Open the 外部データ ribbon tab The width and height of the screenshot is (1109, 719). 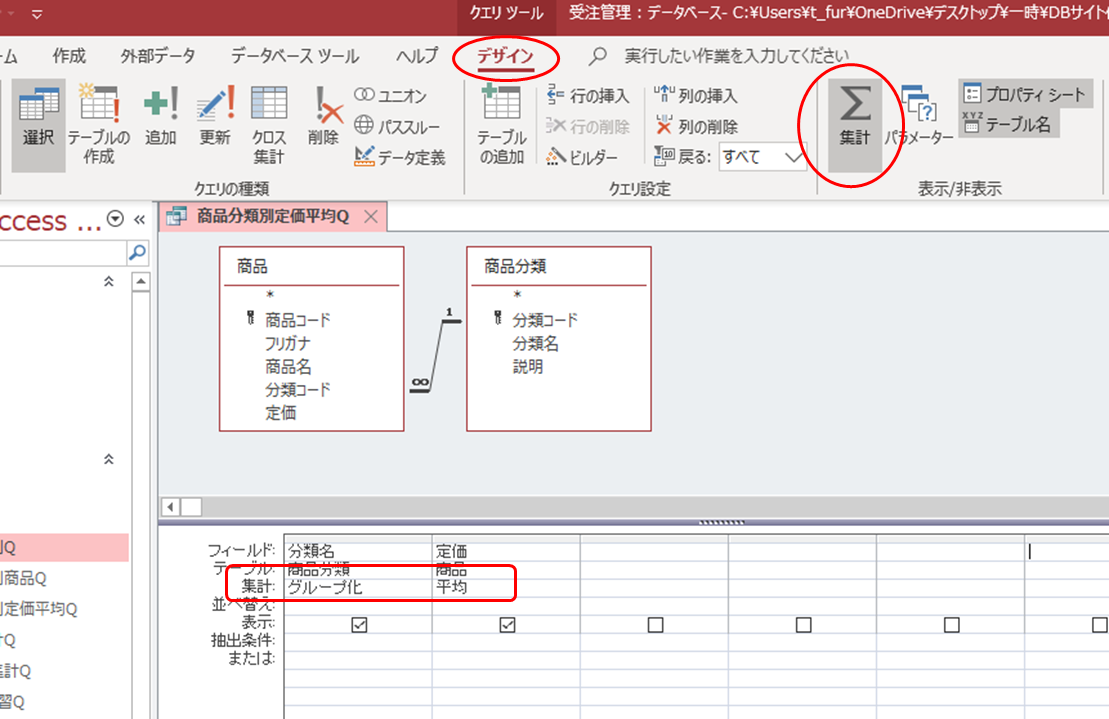(158, 56)
